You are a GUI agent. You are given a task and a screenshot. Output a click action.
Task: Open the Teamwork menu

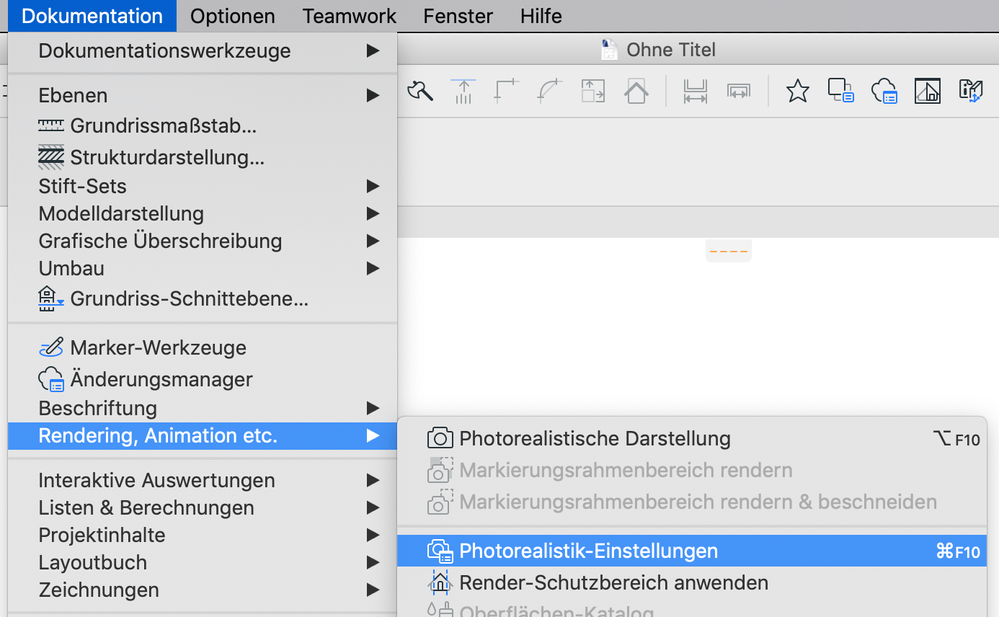[349, 16]
